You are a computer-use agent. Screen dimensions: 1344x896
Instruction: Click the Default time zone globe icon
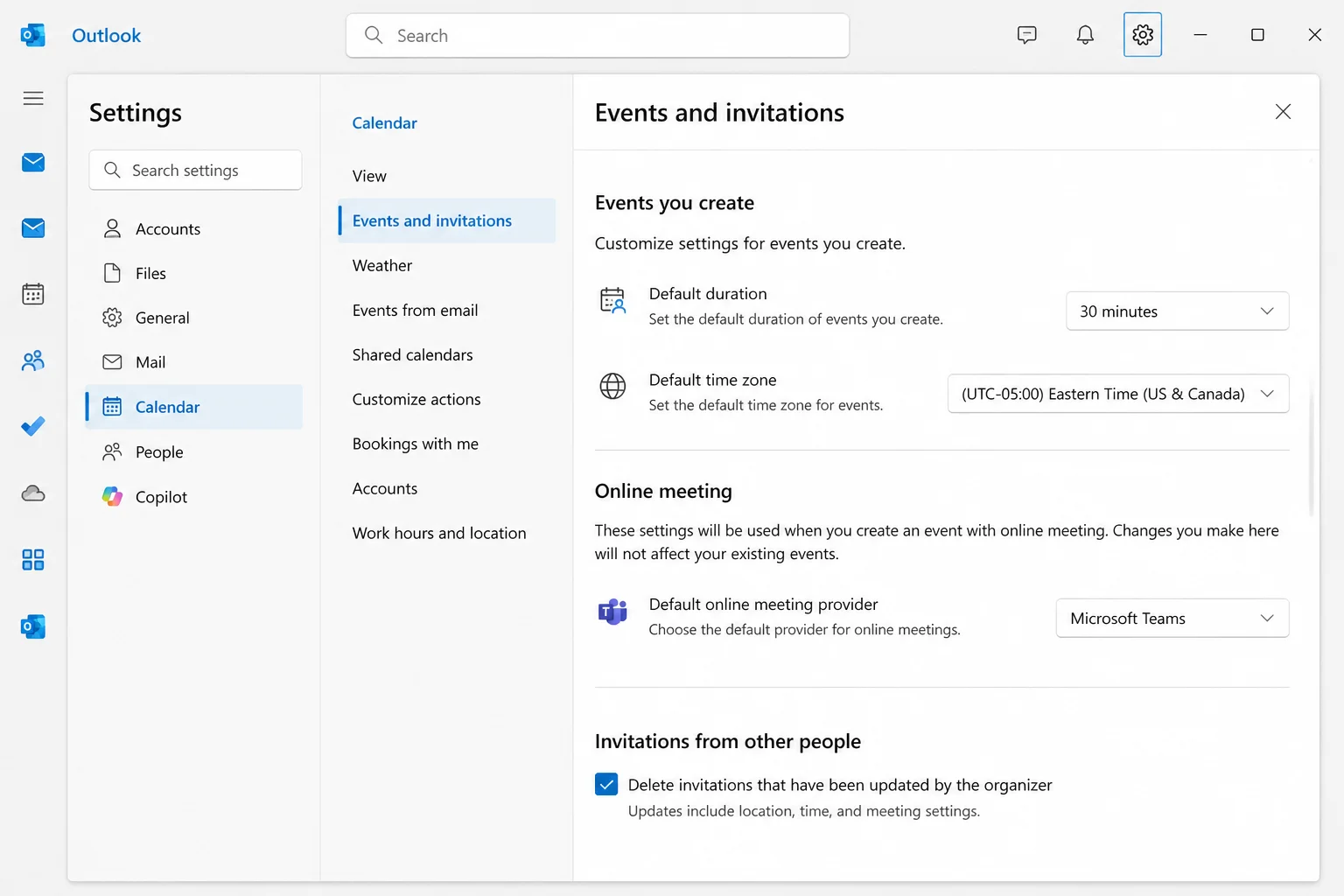click(612, 386)
